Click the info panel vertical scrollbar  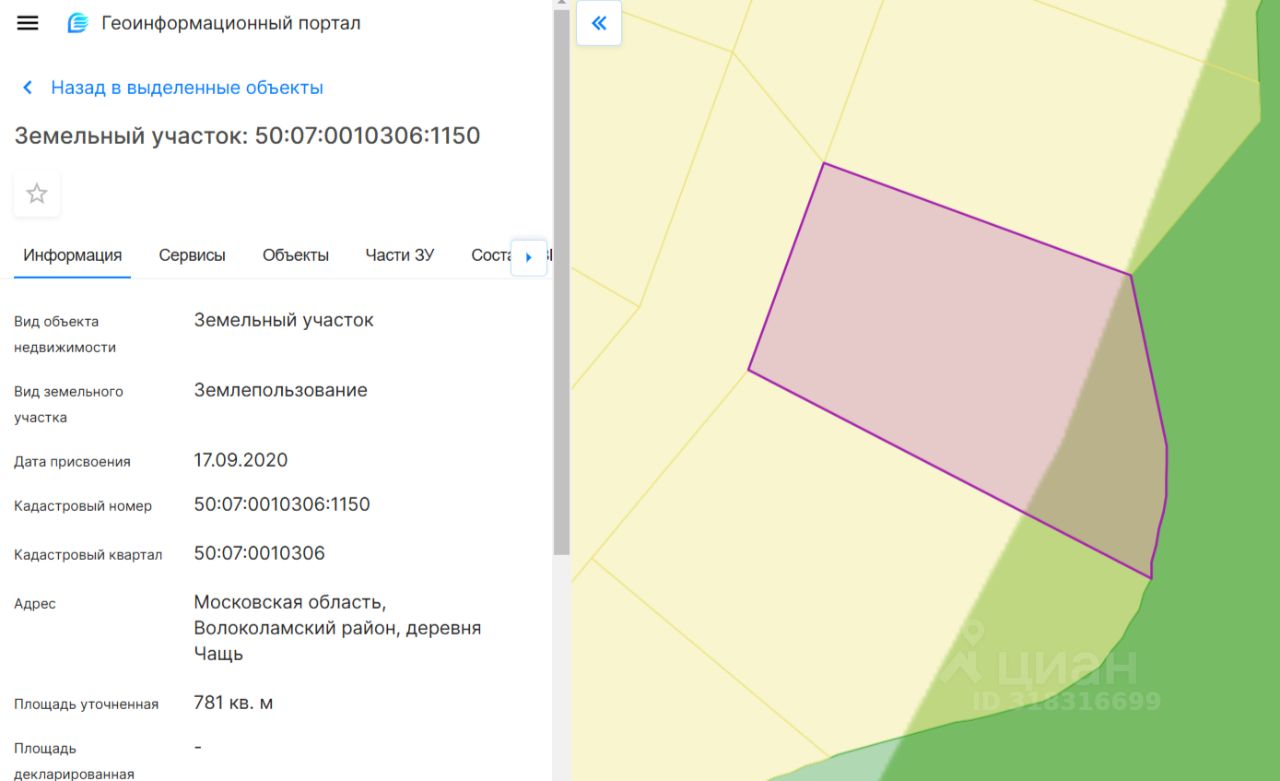point(561,300)
